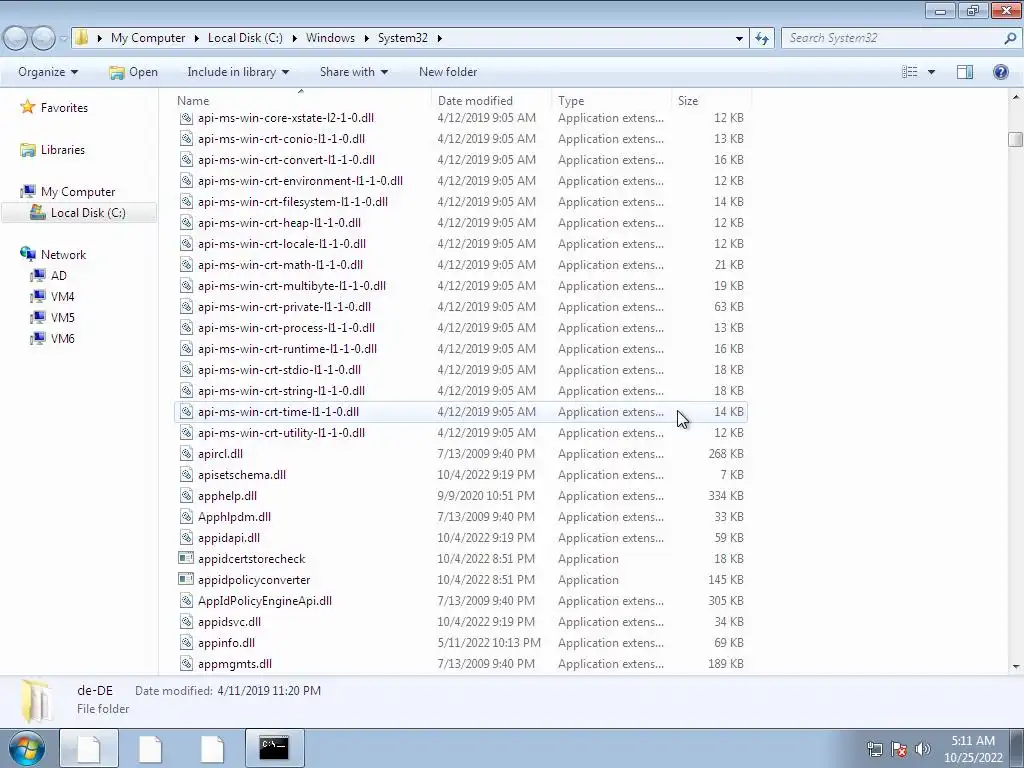Click the search magnifier icon

click(1010, 38)
